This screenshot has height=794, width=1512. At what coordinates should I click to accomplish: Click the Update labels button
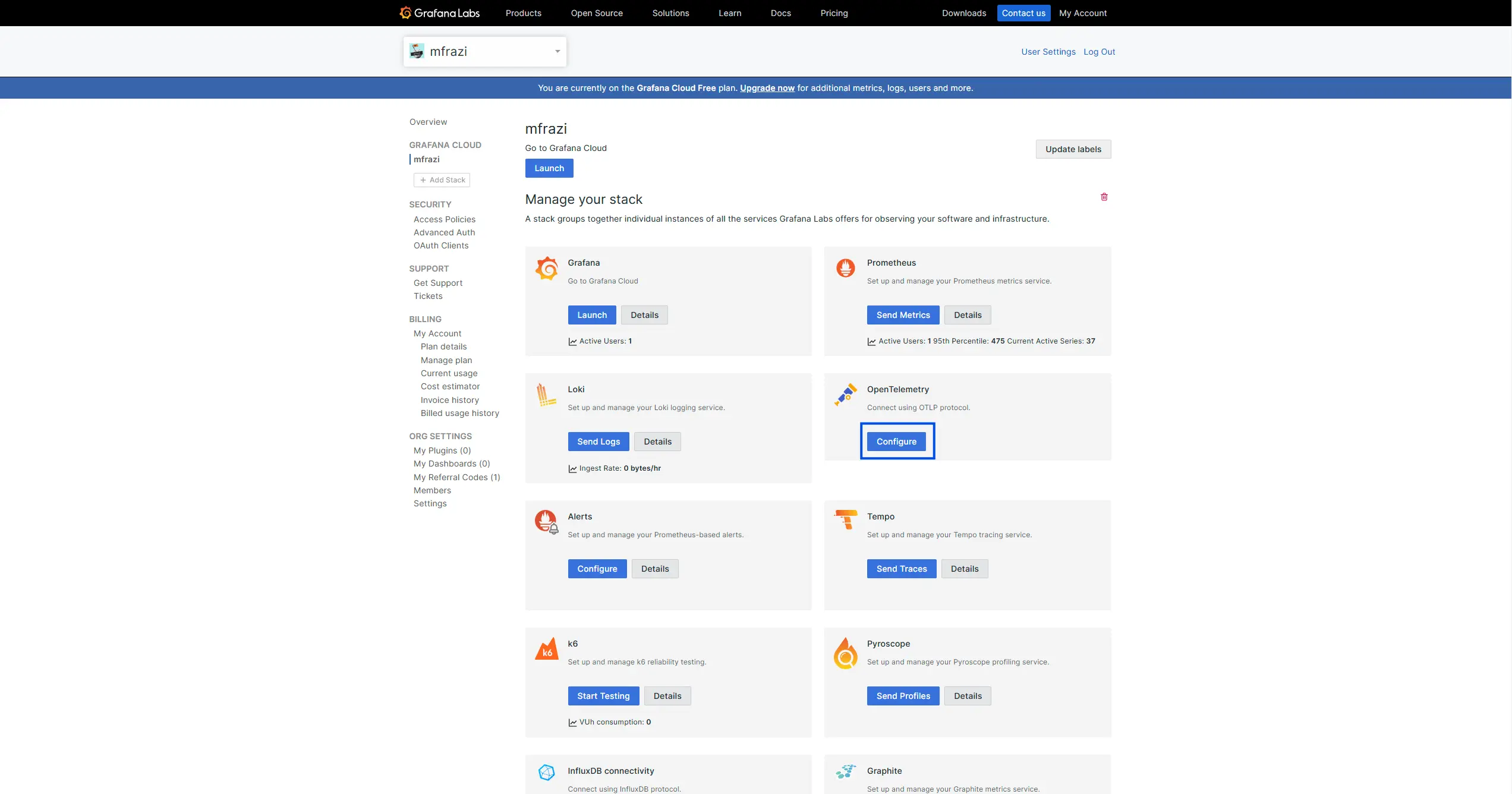point(1073,149)
